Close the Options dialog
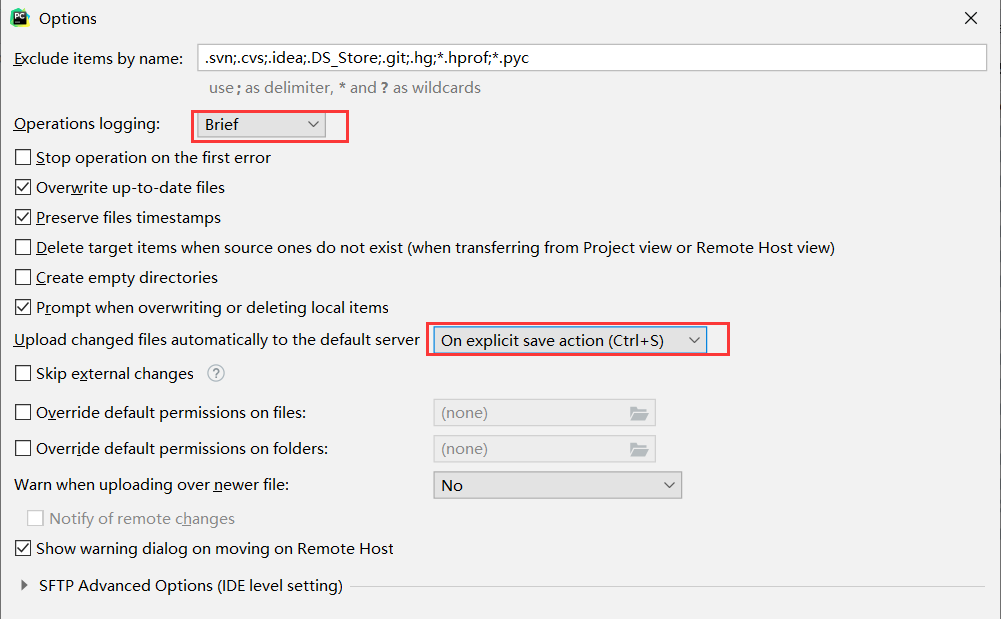Screen dimensions: 1001x619 coord(970,18)
